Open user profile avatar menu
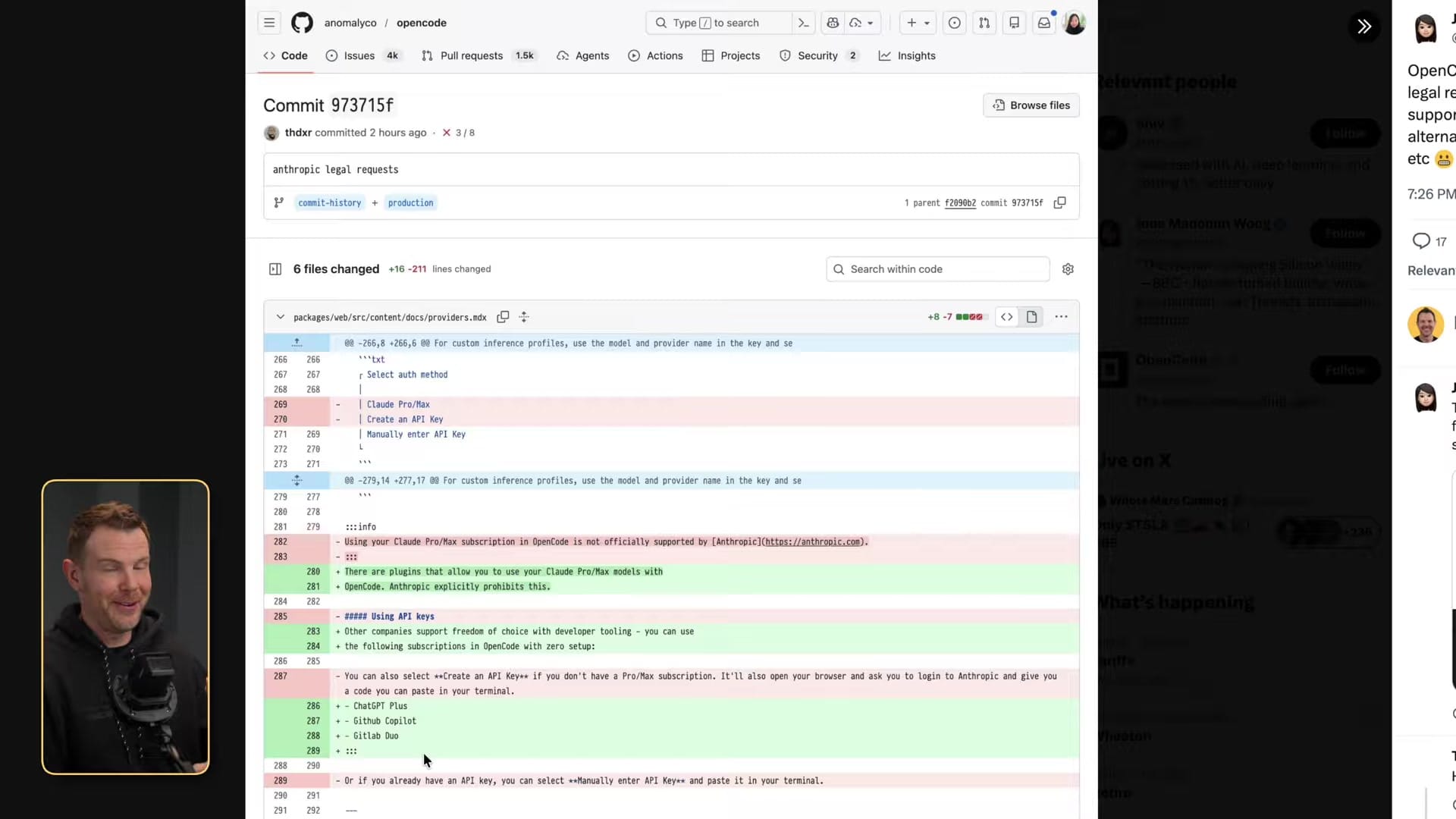This screenshot has height=819, width=1456. [1074, 23]
